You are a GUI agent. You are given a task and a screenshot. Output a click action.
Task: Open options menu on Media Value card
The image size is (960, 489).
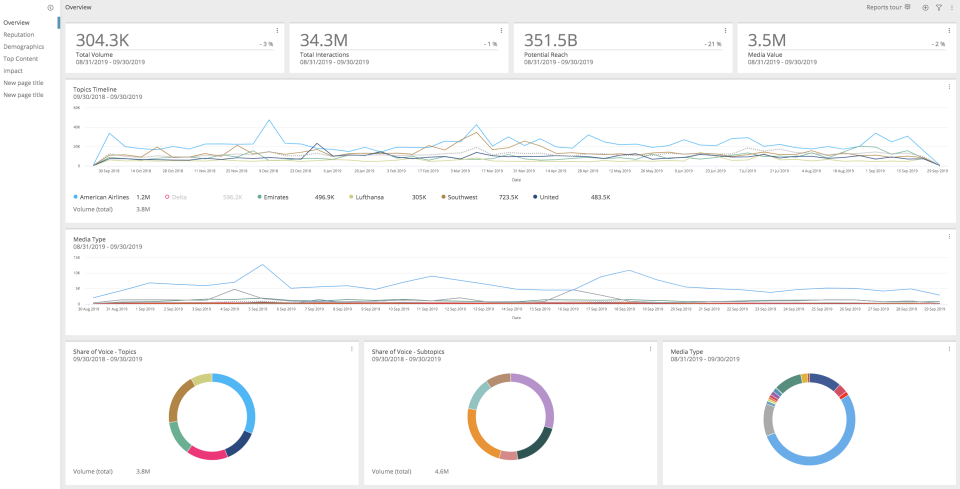click(x=950, y=30)
